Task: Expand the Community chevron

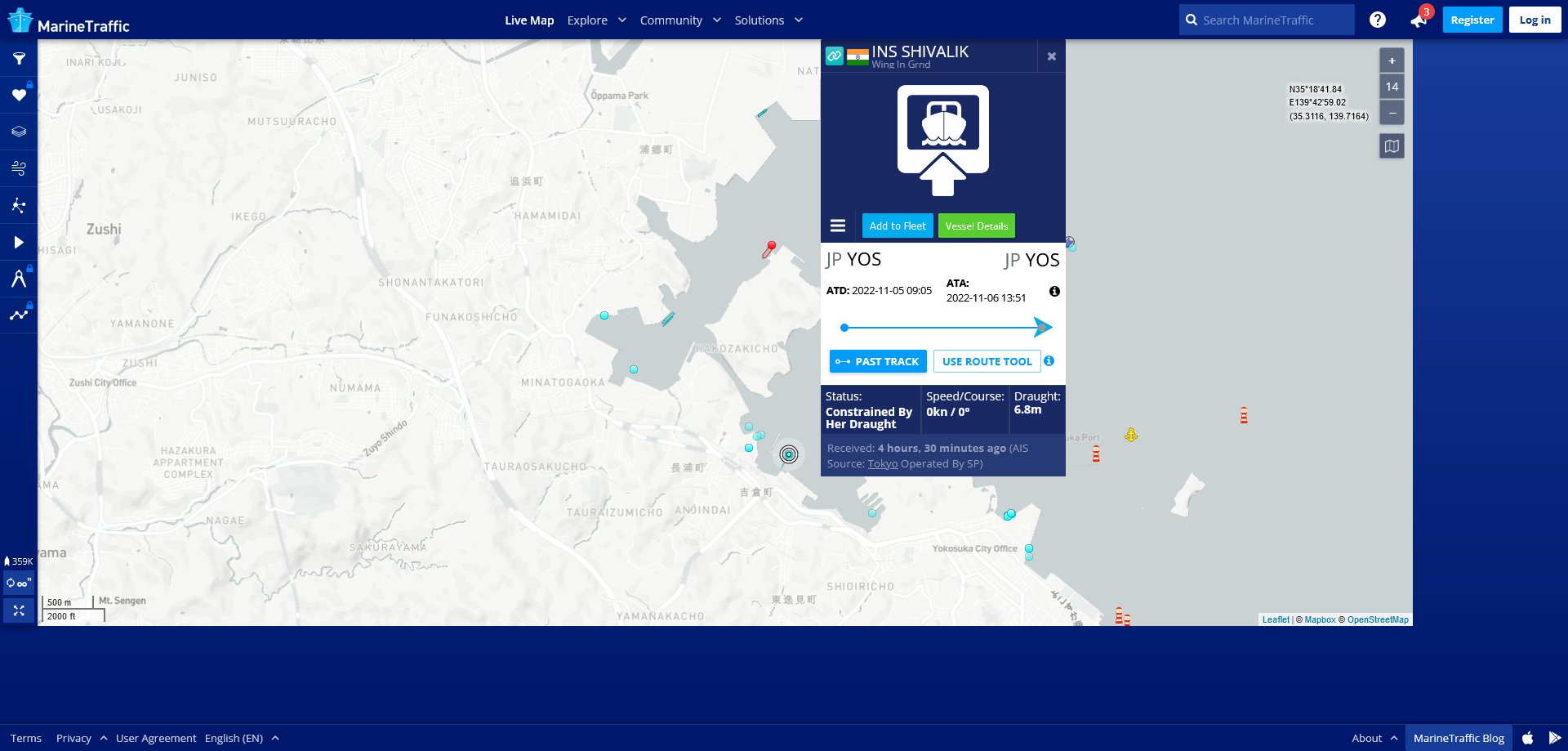Action: point(717,20)
